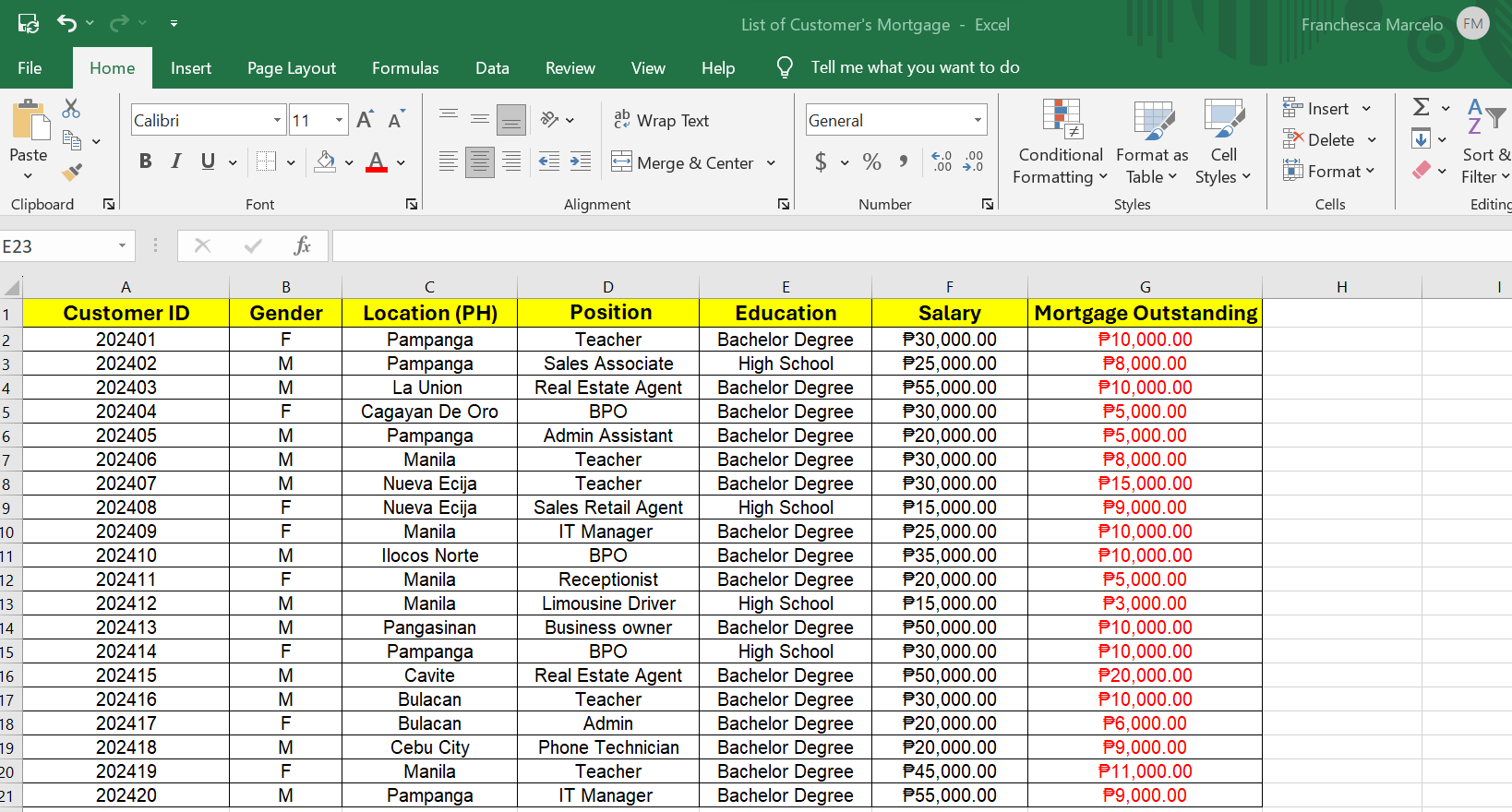This screenshot has height=812, width=1512.
Task: Activate the Format Painter brush
Action: point(72,172)
